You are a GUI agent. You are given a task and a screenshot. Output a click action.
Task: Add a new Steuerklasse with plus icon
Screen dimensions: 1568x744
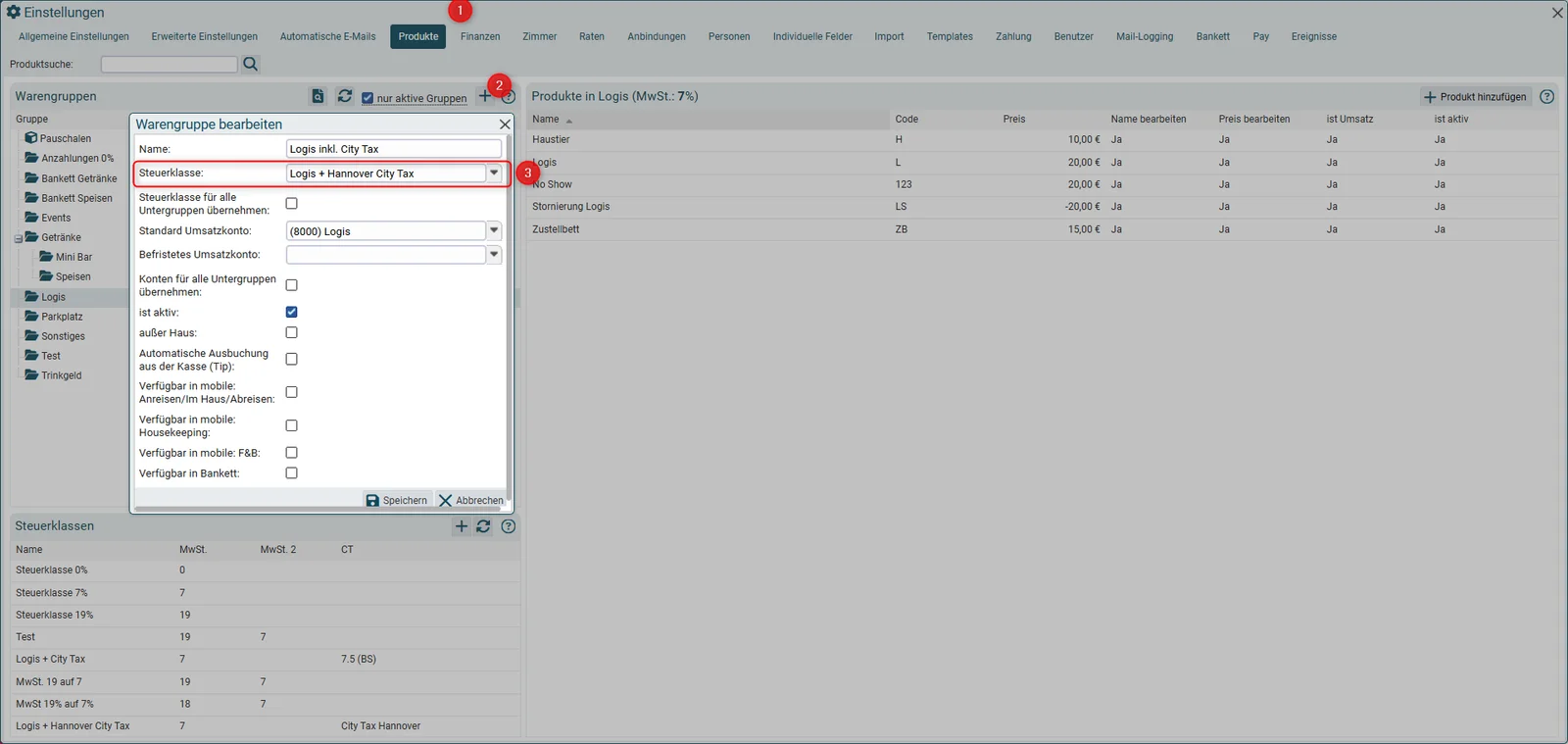462,526
